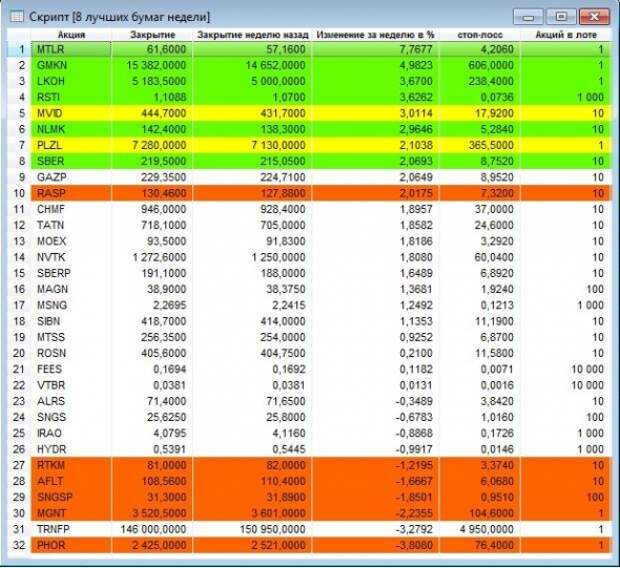Image resolution: width=620 pixels, height=568 pixels.
Task: Click the Закрытие неделю назад column header
Action: click(x=252, y=35)
